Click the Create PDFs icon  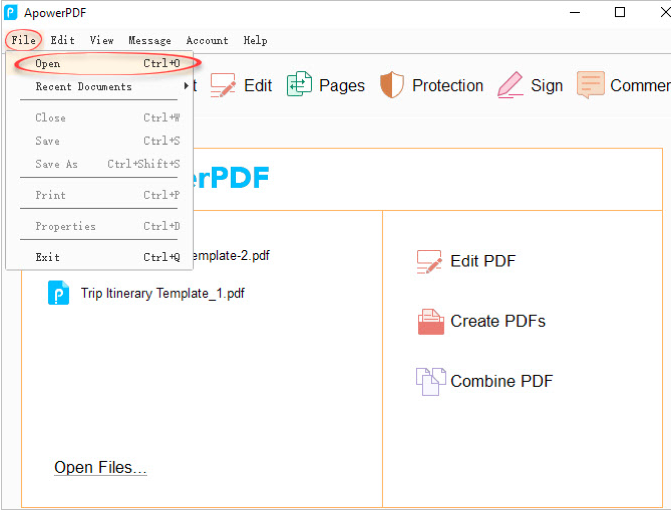click(431, 321)
